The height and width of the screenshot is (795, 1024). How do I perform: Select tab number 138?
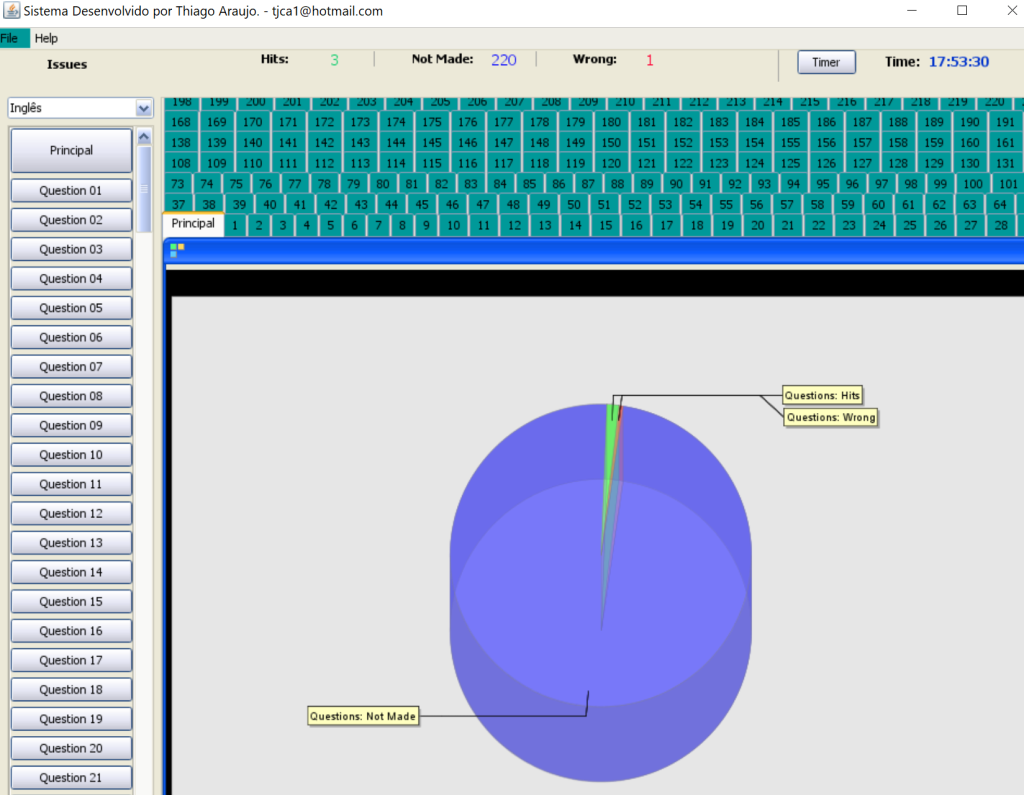click(181, 142)
